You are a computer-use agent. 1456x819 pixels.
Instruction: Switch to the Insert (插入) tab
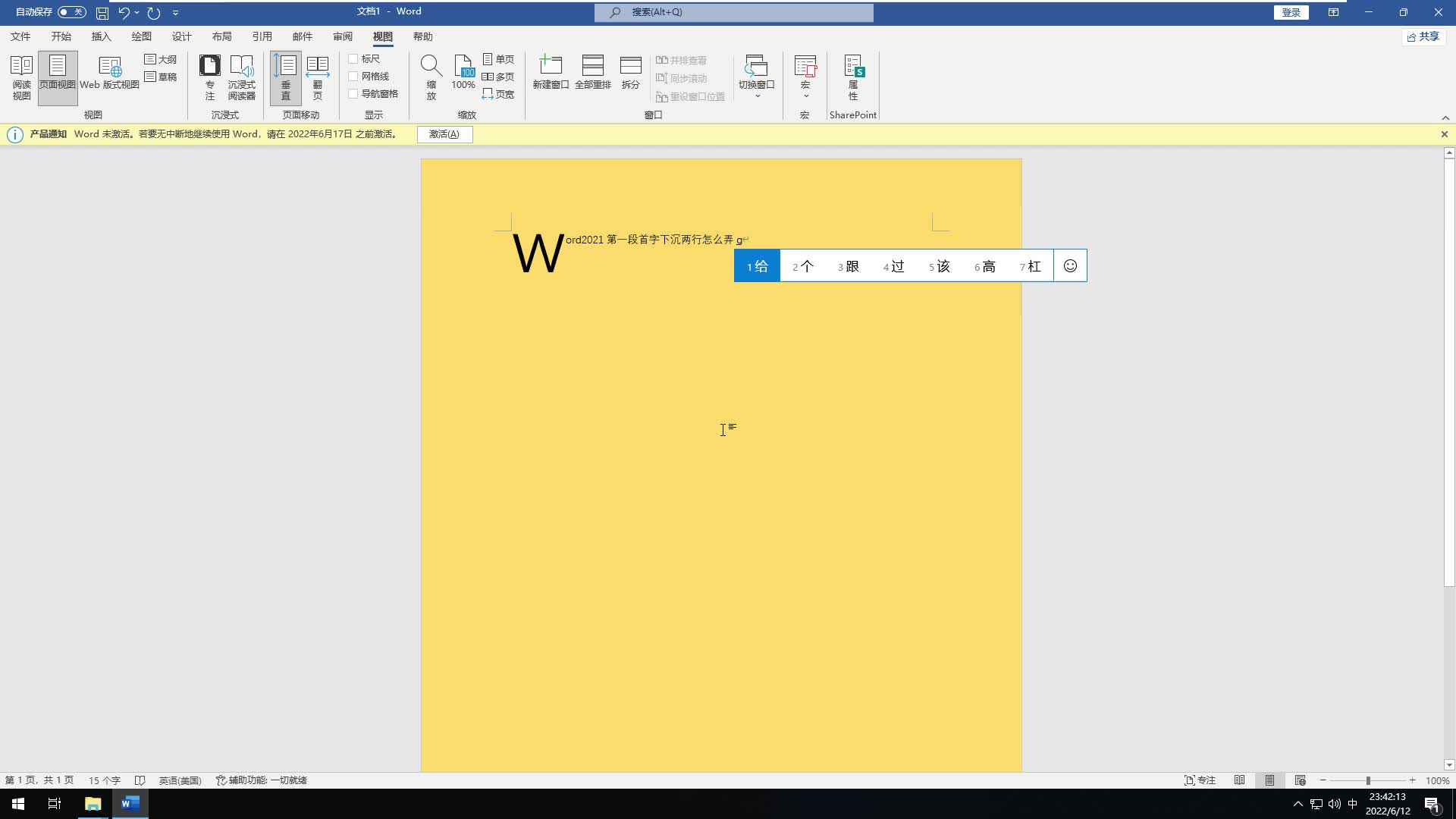[101, 36]
